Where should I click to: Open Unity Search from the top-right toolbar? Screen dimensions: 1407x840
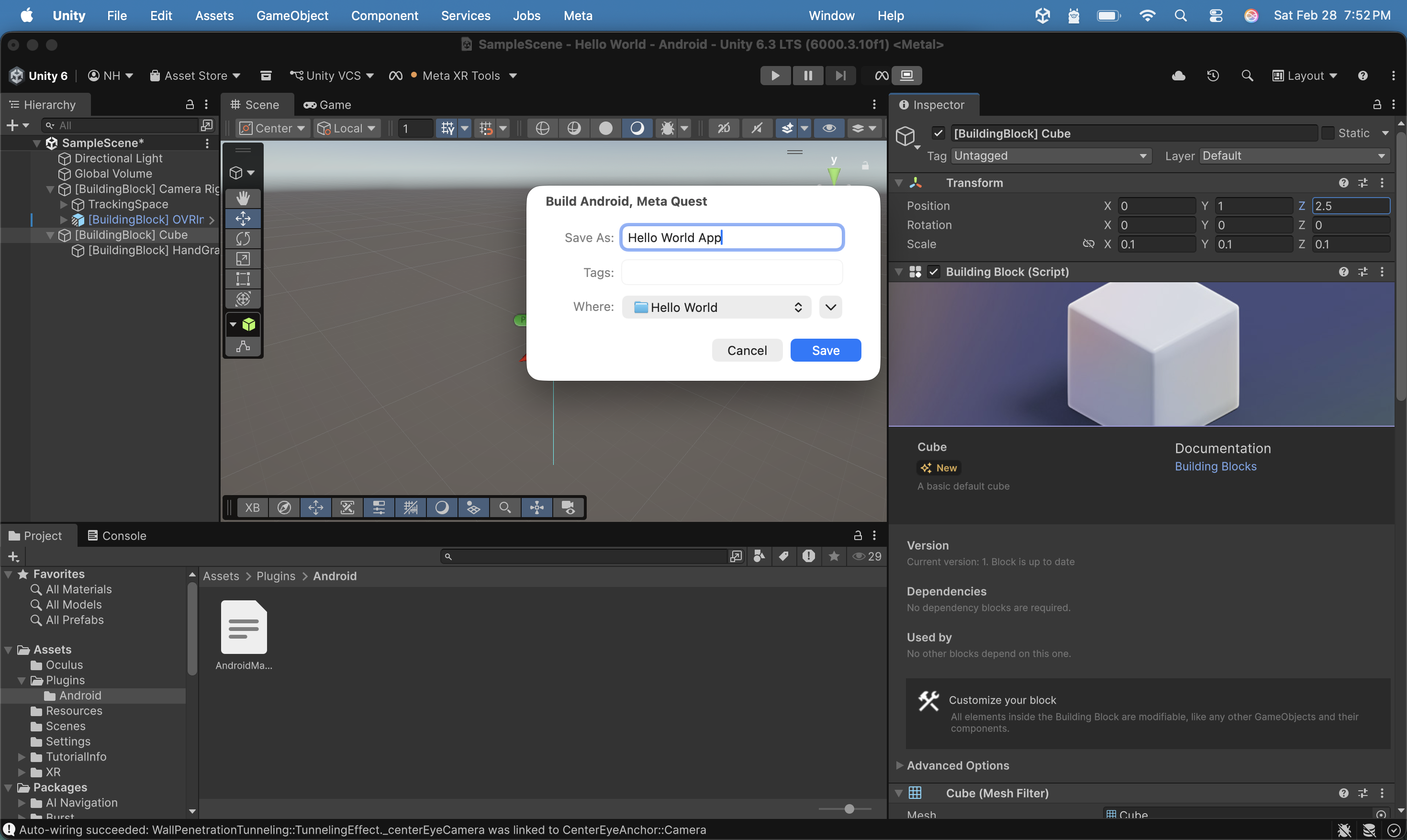tap(1247, 75)
